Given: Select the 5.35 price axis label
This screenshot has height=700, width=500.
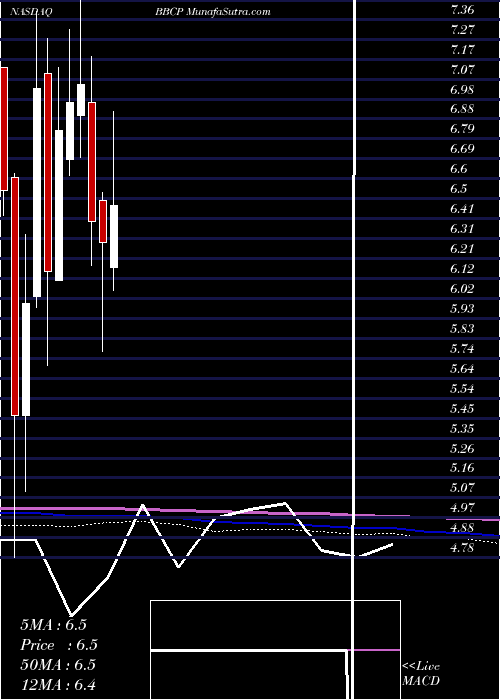Looking at the screenshot, I should (x=462, y=429).
